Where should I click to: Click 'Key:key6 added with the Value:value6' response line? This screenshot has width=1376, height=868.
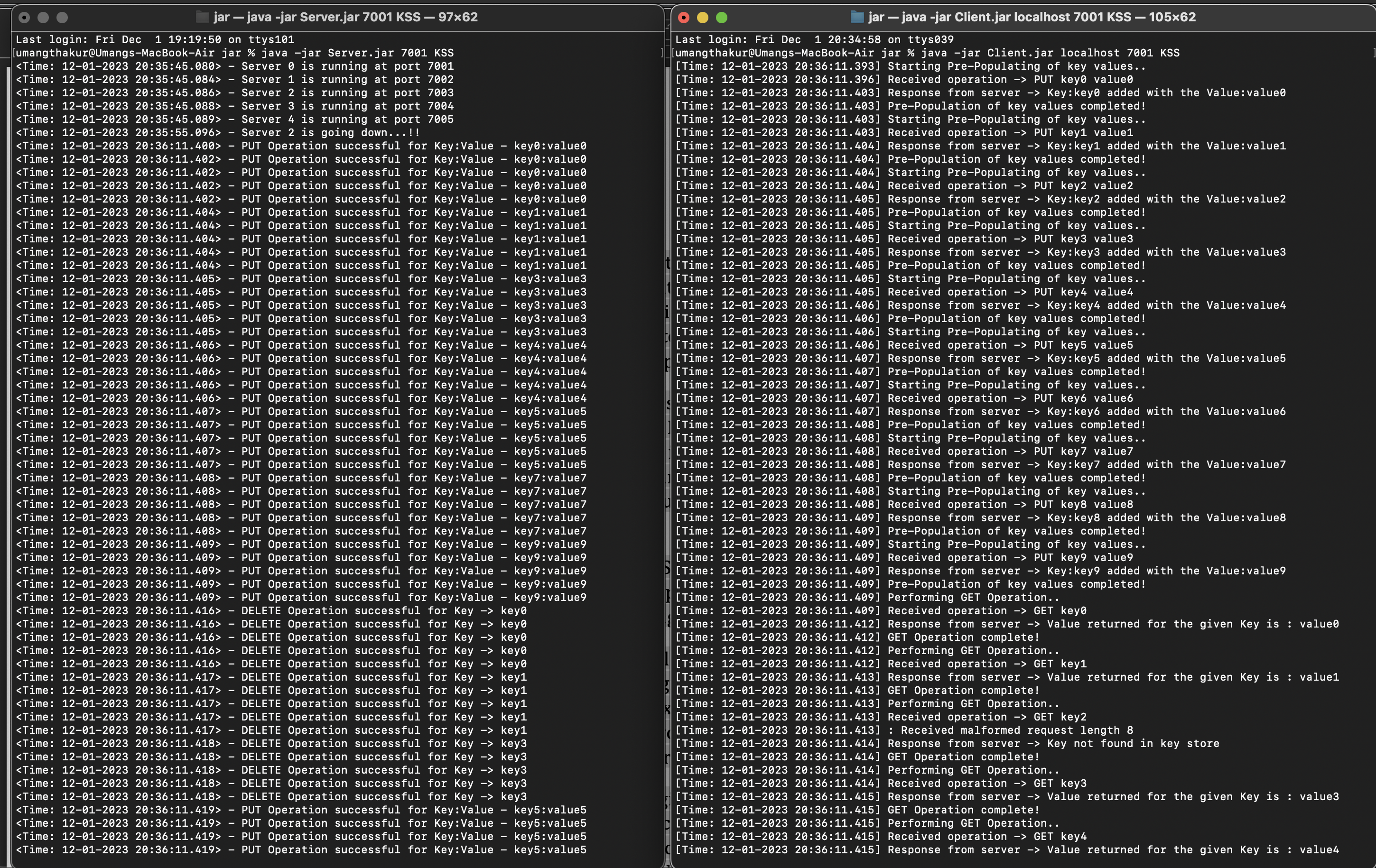tap(981, 411)
